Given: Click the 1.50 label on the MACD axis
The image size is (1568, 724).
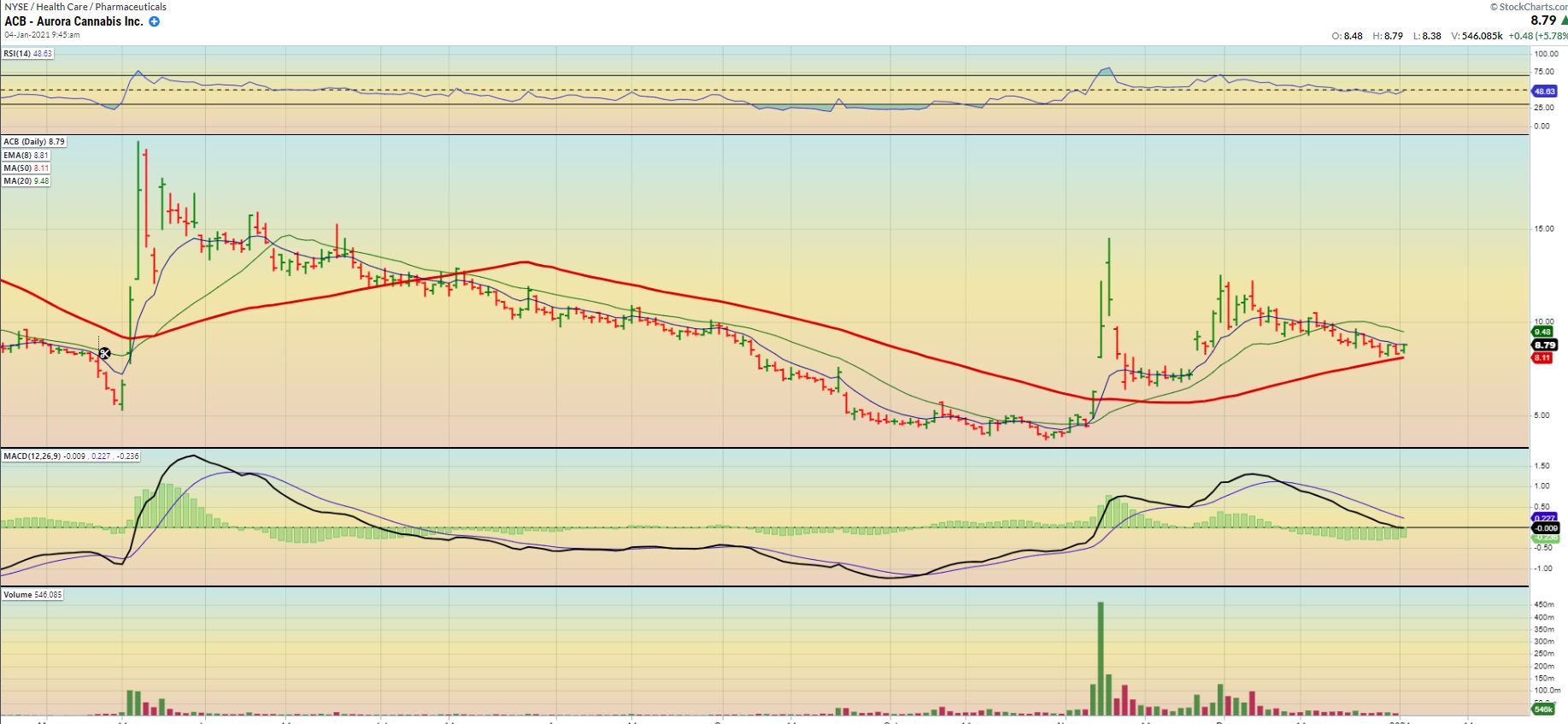Looking at the screenshot, I should [1542, 466].
